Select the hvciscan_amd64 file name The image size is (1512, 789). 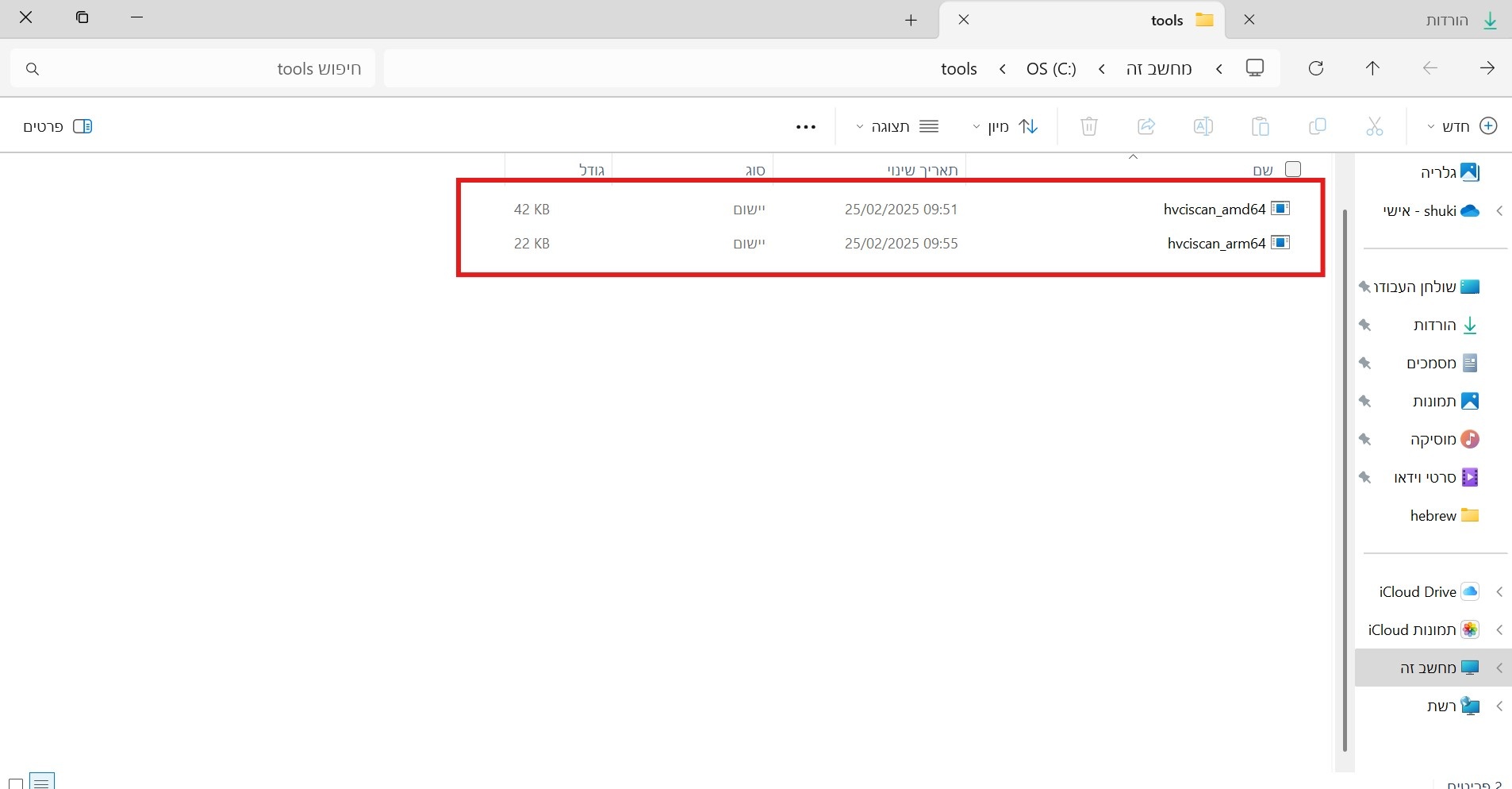[x=1215, y=210]
